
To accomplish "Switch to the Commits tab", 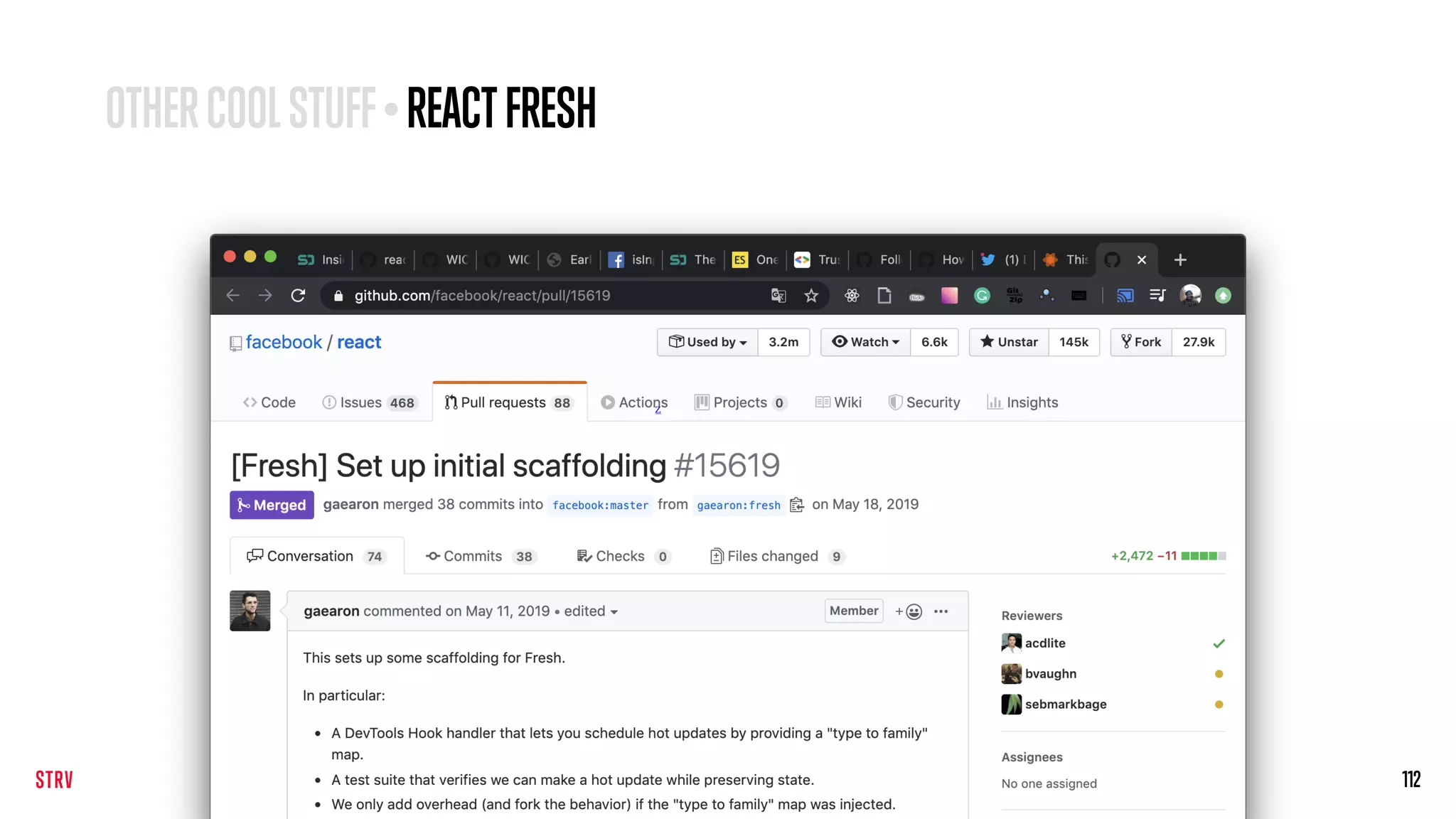I will click(481, 556).
